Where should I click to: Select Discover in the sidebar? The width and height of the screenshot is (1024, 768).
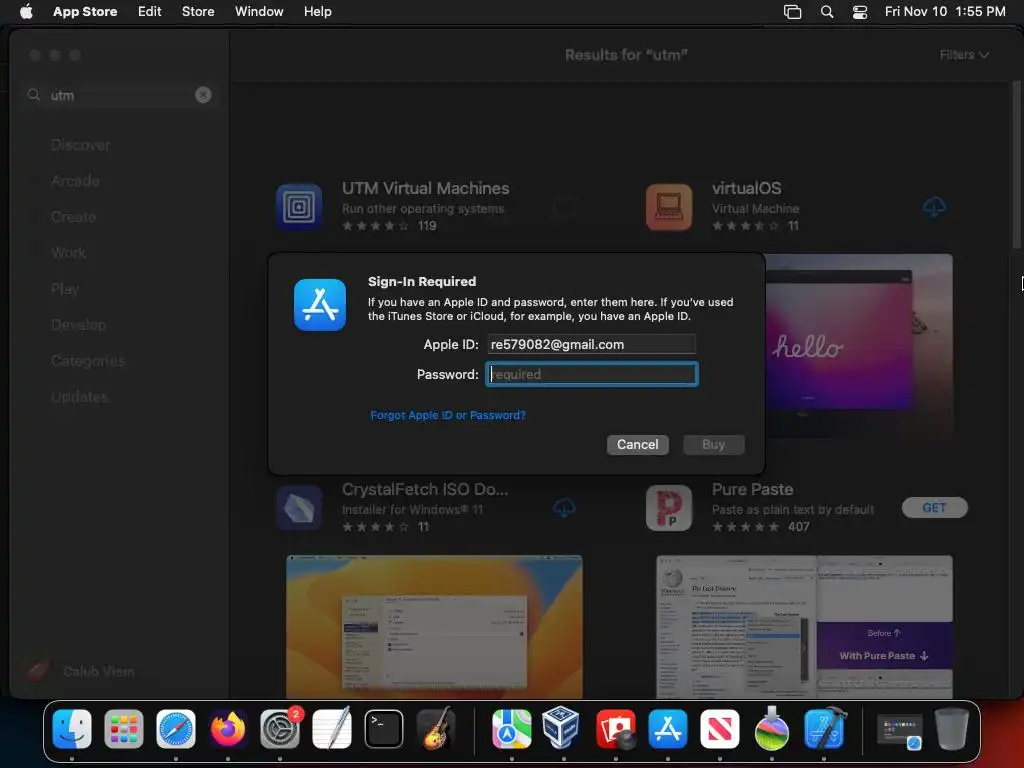pyautogui.click(x=80, y=145)
